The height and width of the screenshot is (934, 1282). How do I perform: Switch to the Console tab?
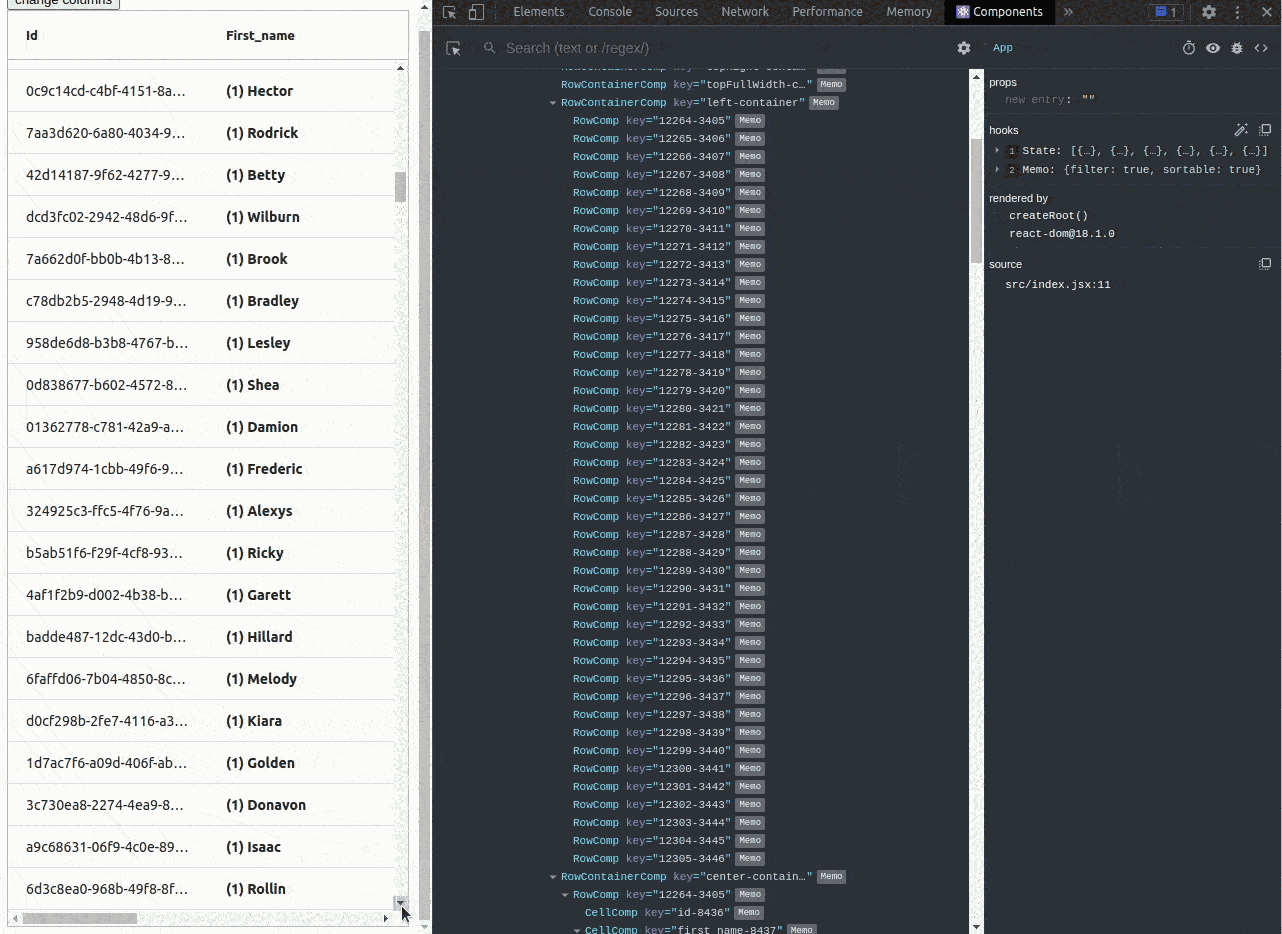coord(610,12)
